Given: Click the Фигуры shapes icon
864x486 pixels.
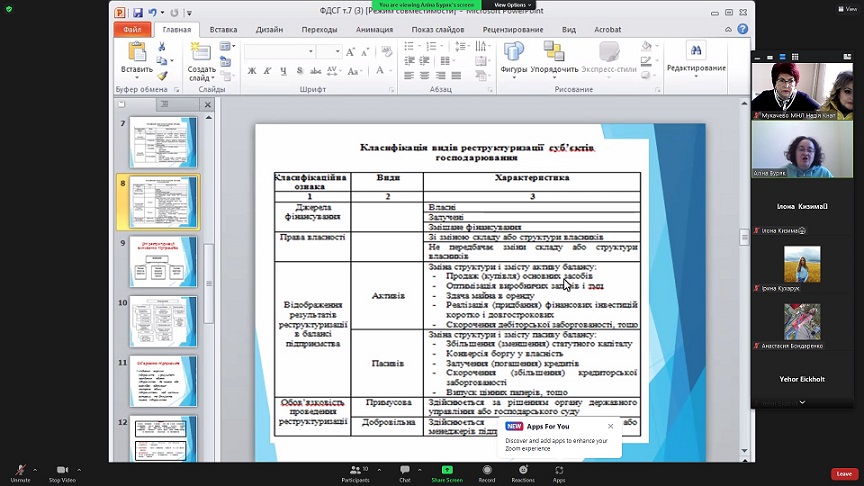Looking at the screenshot, I should (514, 51).
